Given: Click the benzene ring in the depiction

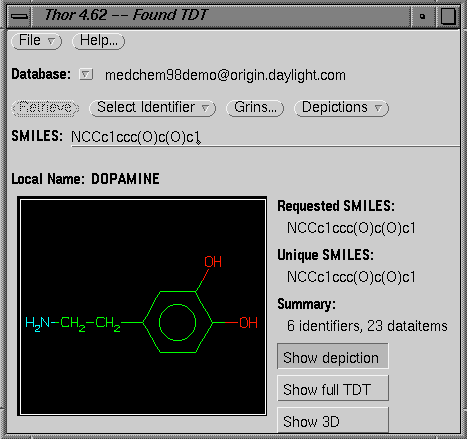Looking at the screenshot, I should coord(177,322).
